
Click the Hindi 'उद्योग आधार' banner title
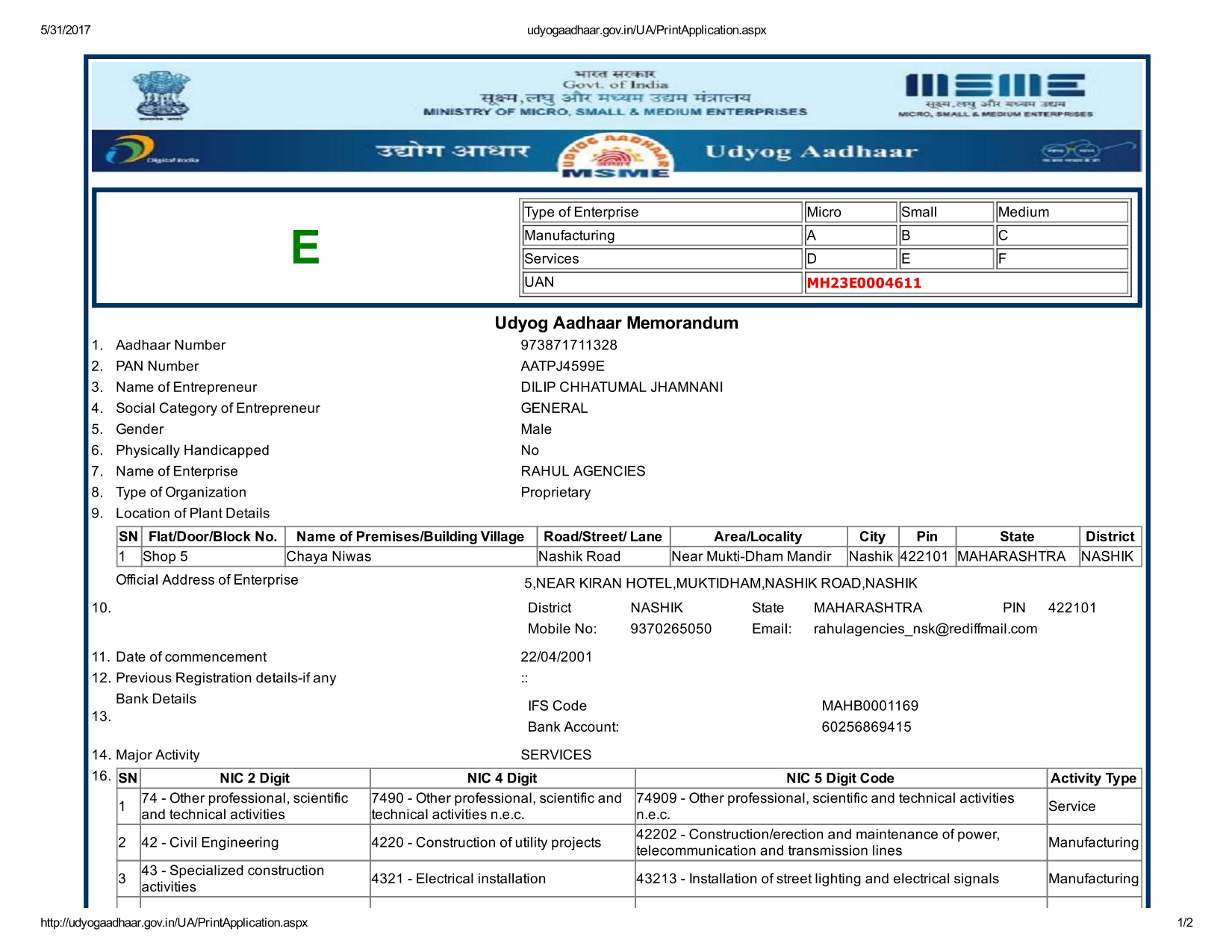pos(452,151)
